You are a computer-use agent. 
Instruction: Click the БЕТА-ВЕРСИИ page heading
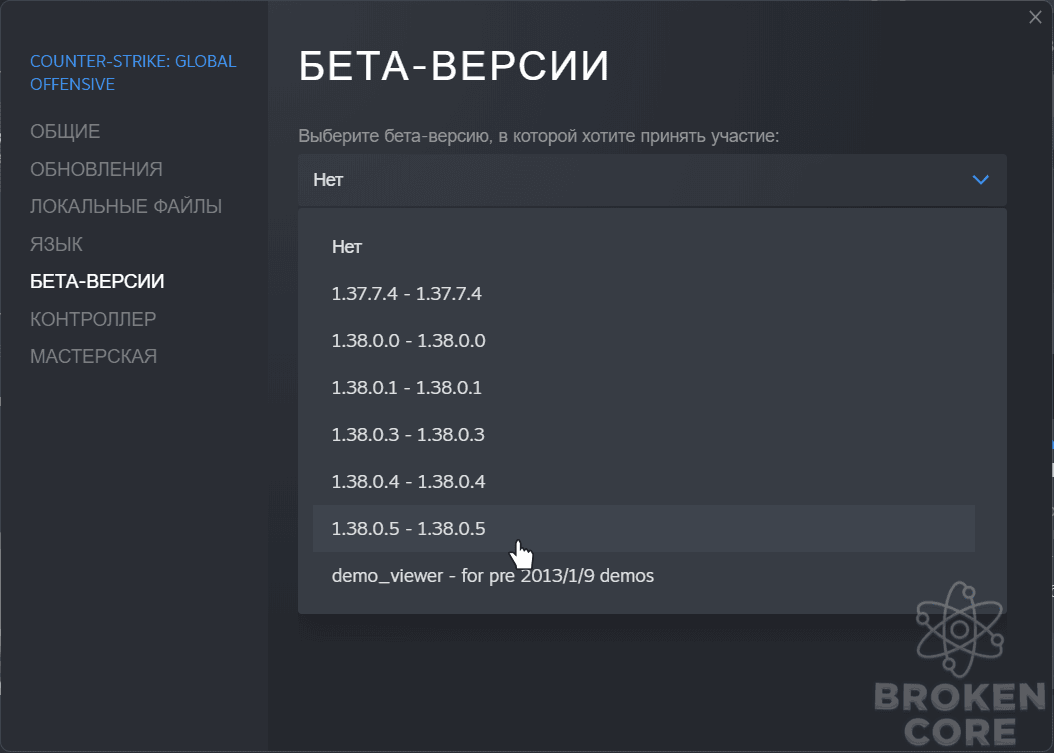(x=454, y=66)
